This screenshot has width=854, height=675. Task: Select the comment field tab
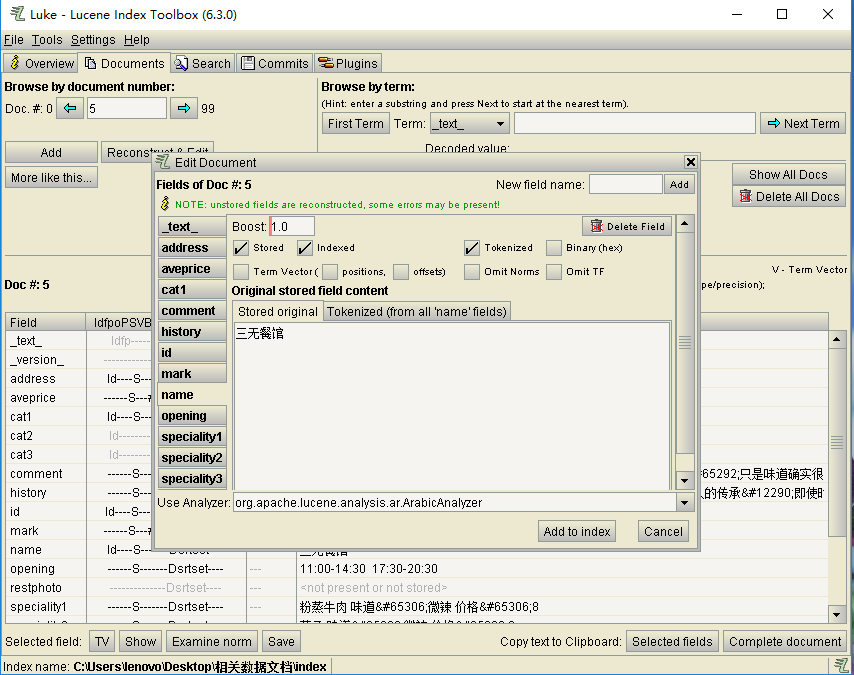[192, 311]
